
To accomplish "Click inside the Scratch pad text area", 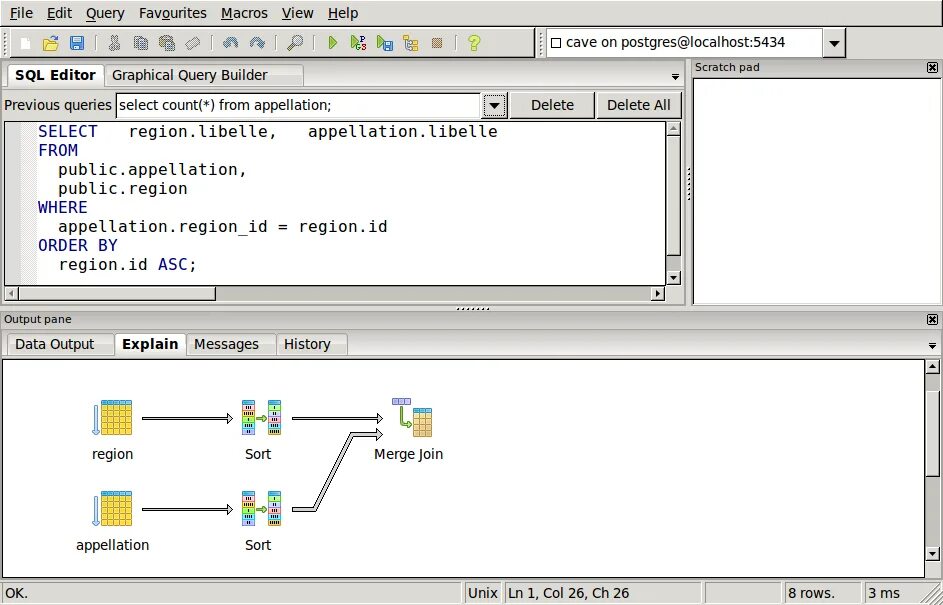I will pos(816,191).
